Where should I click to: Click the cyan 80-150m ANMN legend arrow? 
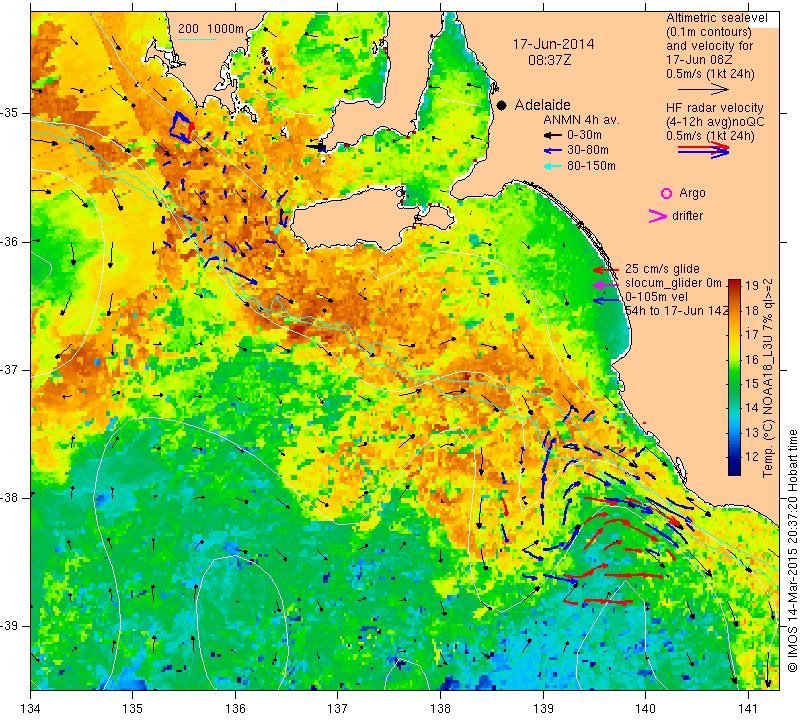pyautogui.click(x=553, y=166)
